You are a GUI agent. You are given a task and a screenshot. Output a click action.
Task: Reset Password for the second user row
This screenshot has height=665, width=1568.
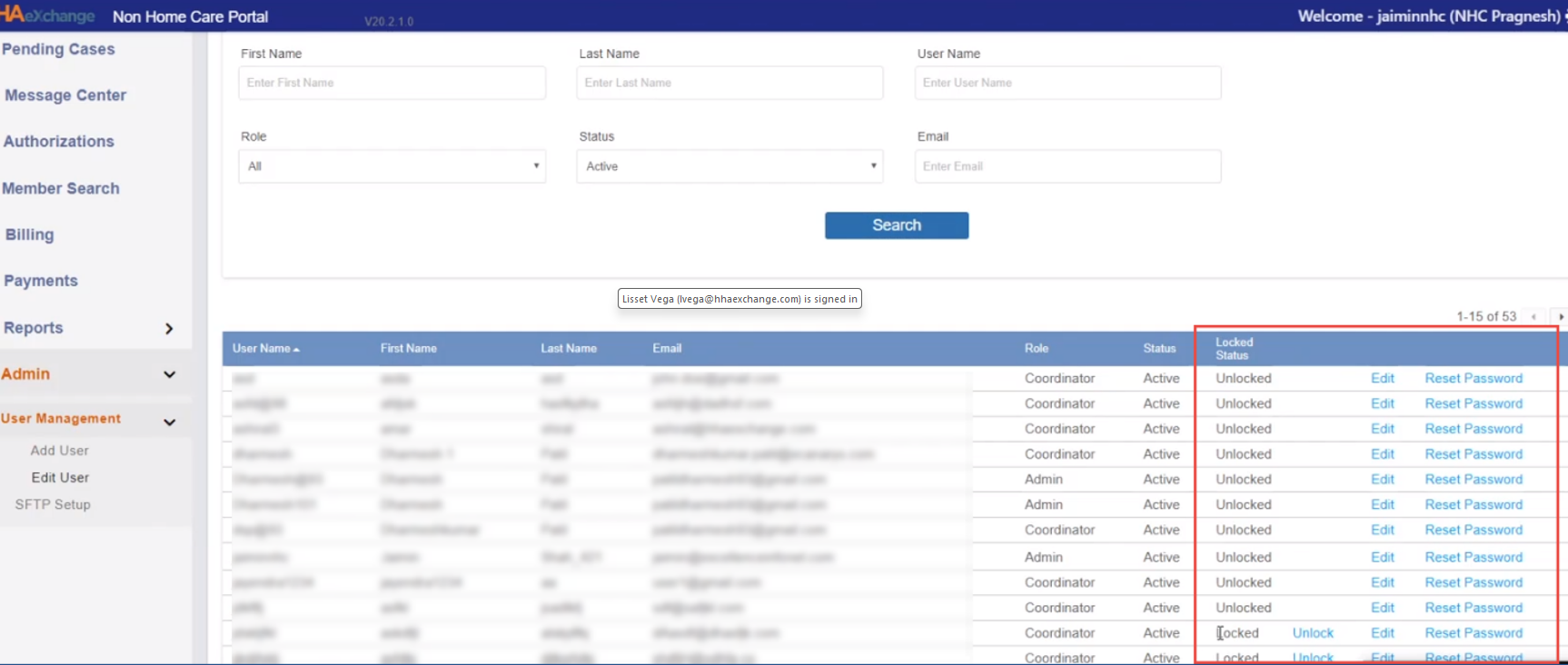point(1474,404)
